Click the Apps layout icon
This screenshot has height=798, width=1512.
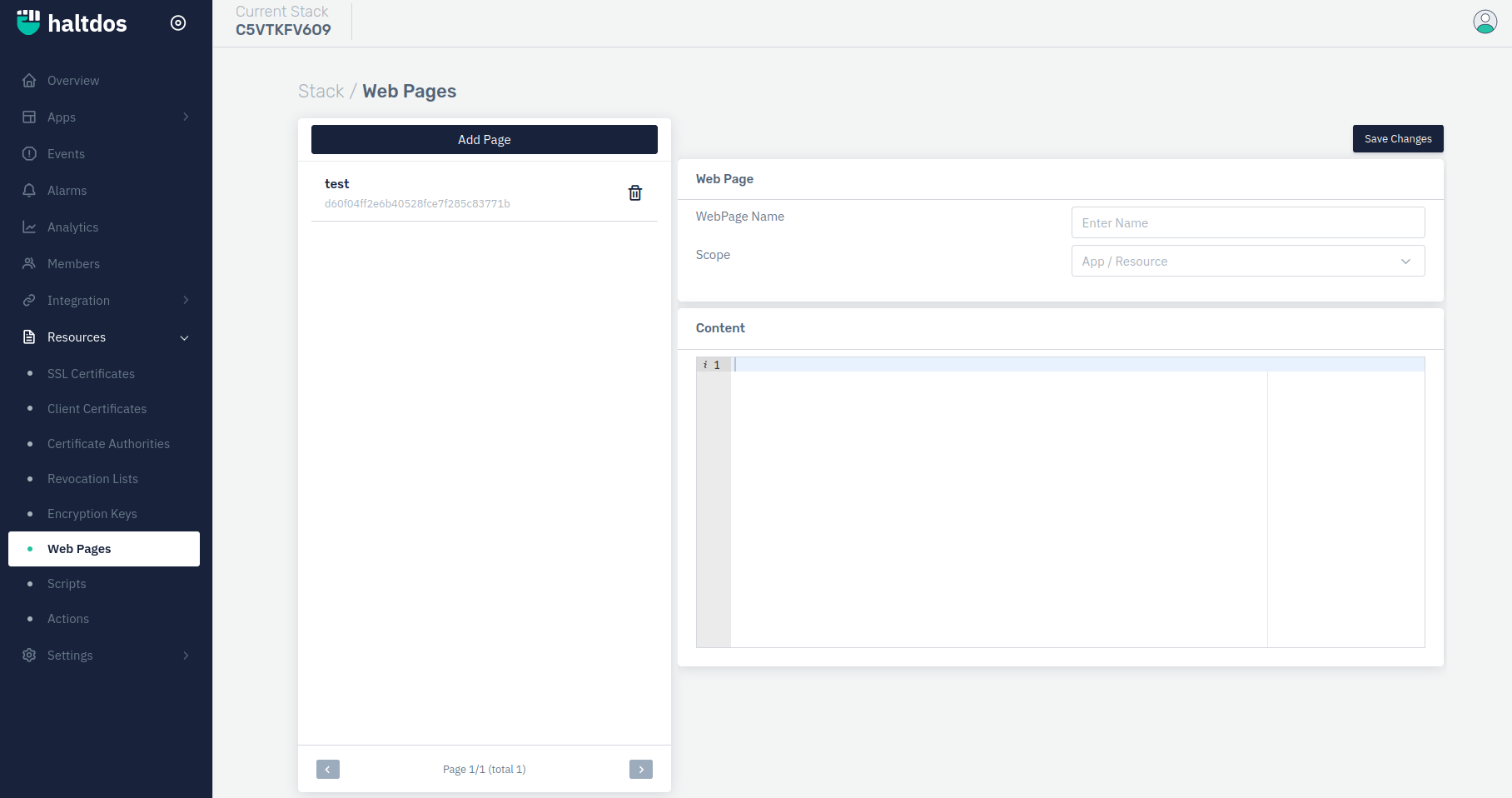click(x=29, y=117)
